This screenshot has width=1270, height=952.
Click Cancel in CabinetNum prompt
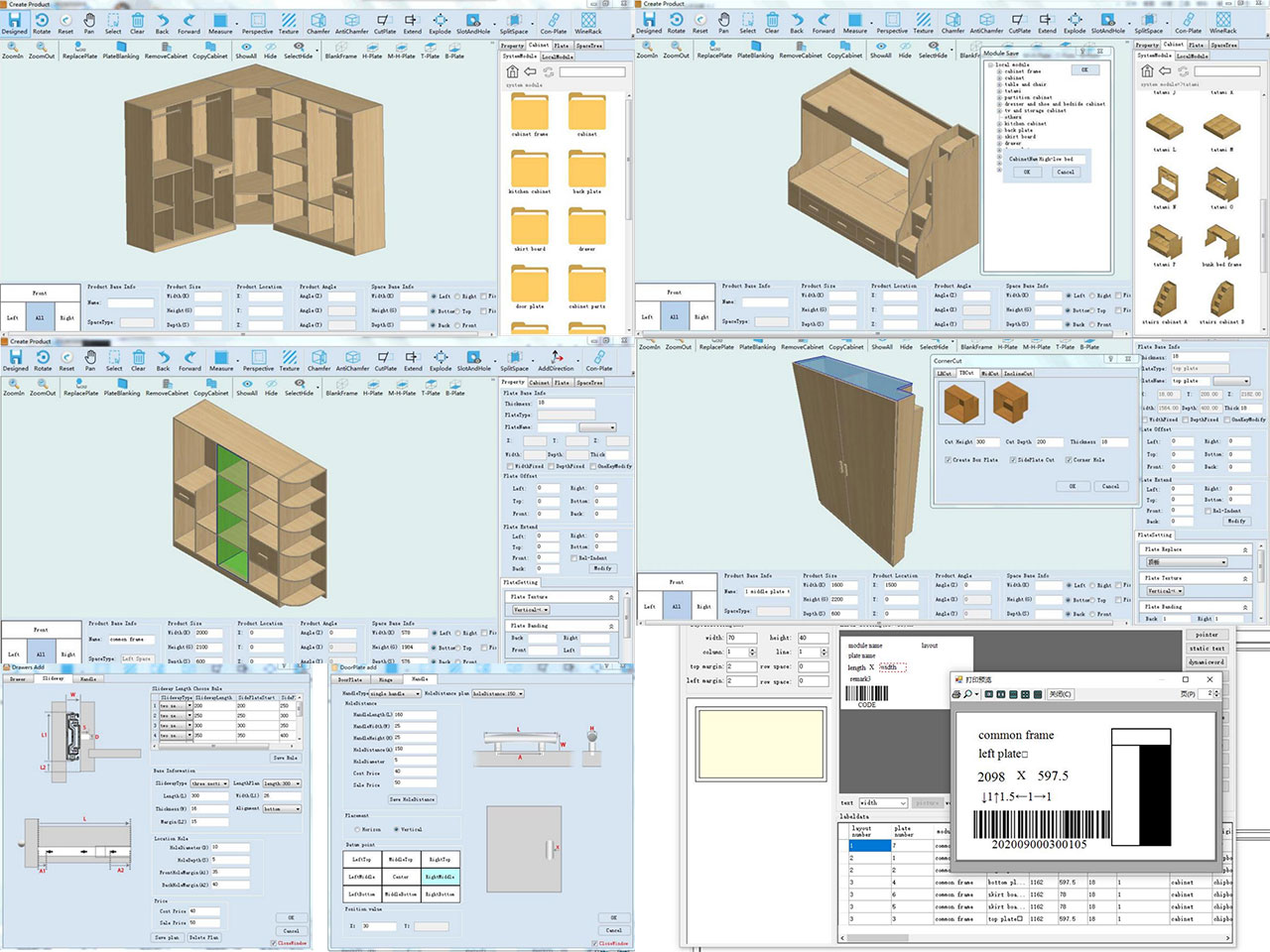[1065, 173]
